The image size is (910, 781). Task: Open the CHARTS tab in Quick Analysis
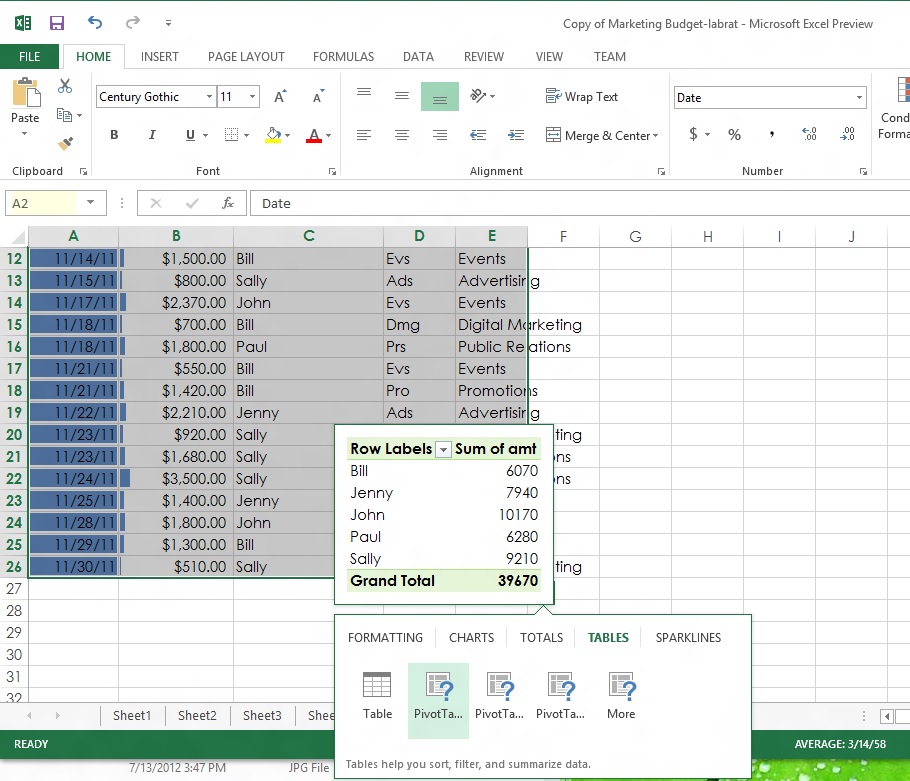coord(471,637)
